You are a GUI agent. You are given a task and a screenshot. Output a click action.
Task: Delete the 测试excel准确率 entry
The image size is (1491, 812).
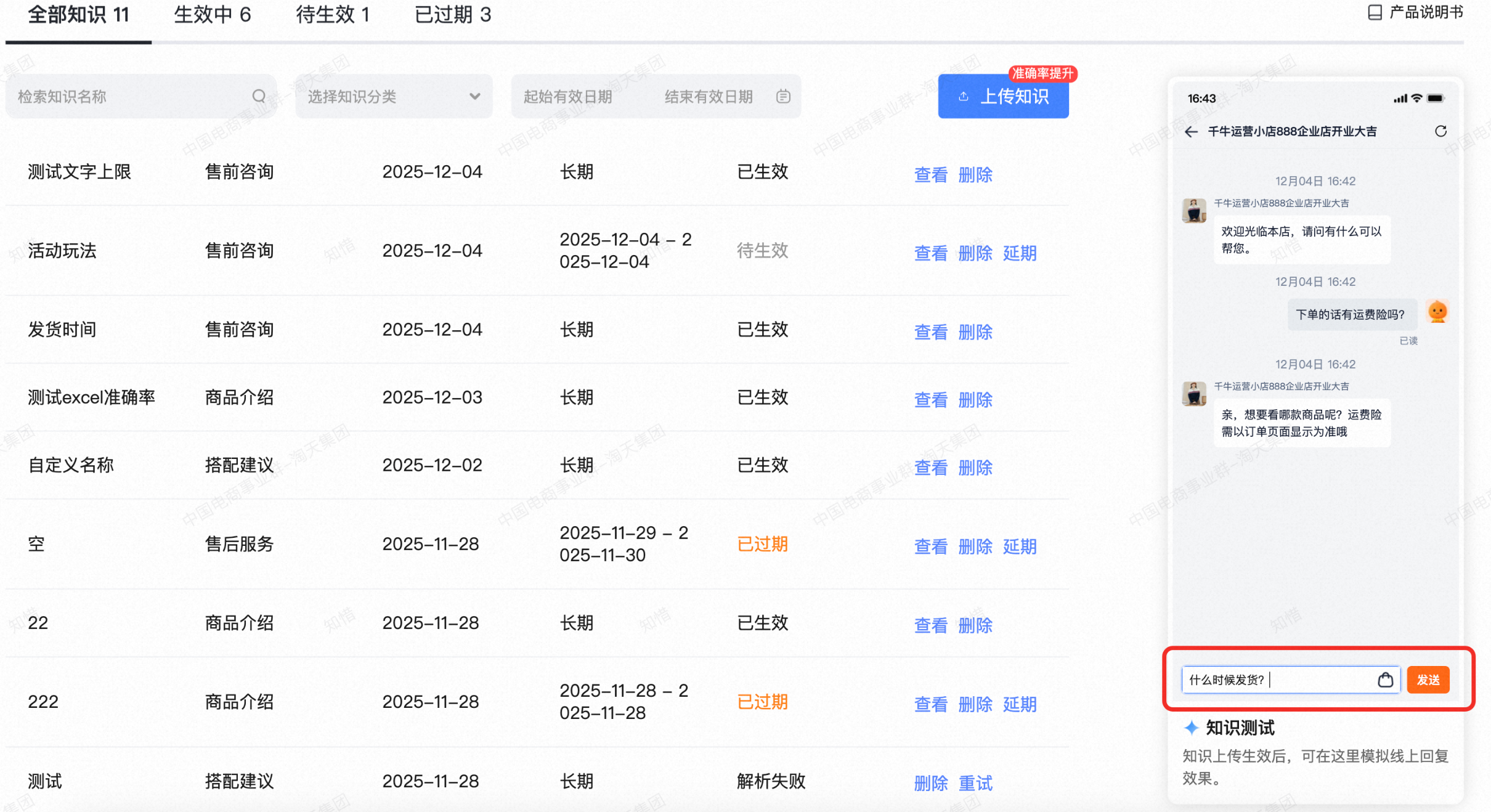[x=975, y=399]
